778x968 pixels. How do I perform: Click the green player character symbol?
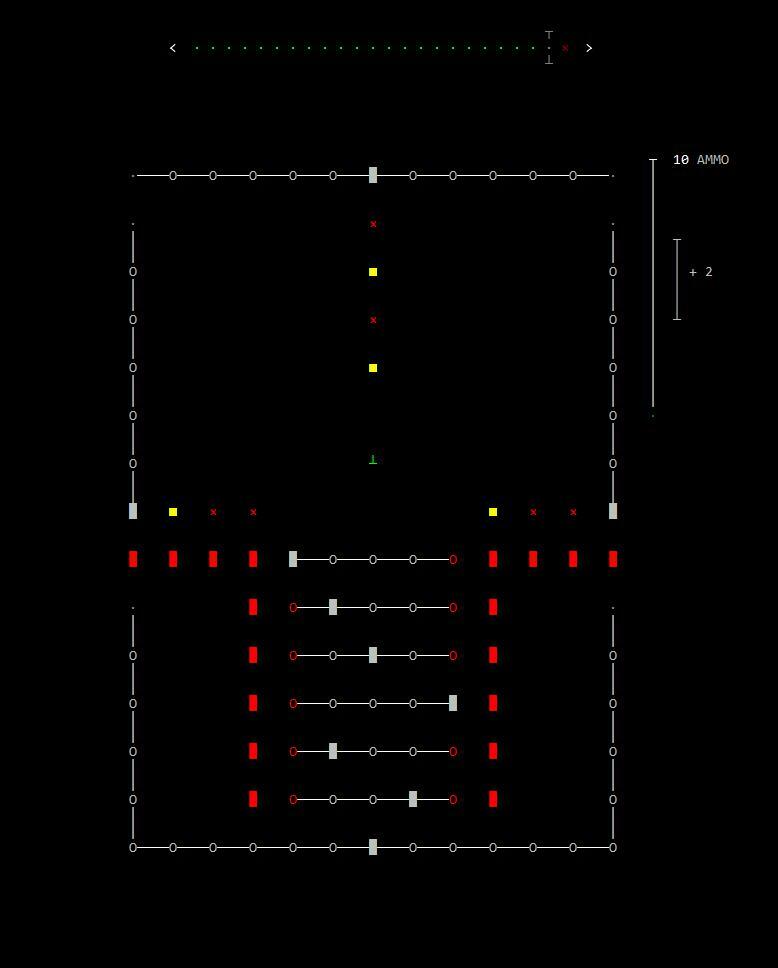[x=373, y=460]
